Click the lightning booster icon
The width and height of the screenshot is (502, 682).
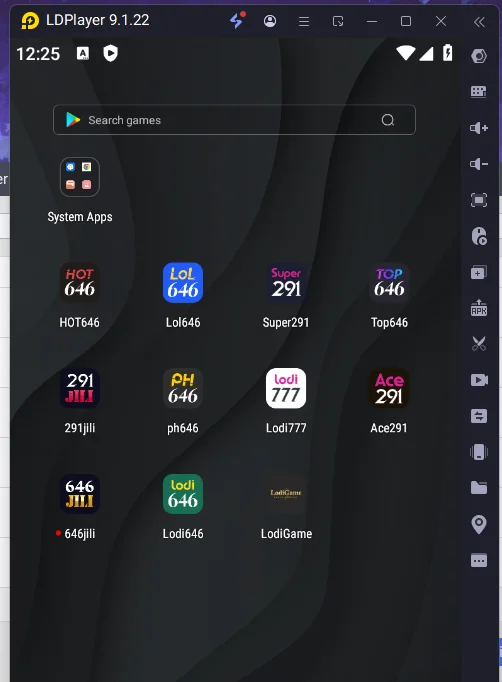click(238, 20)
